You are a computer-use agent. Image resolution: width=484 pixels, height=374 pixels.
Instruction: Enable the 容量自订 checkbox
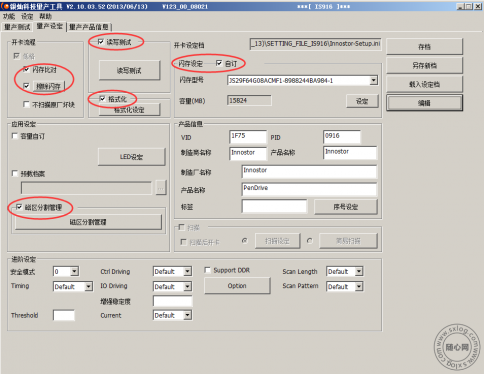point(15,136)
